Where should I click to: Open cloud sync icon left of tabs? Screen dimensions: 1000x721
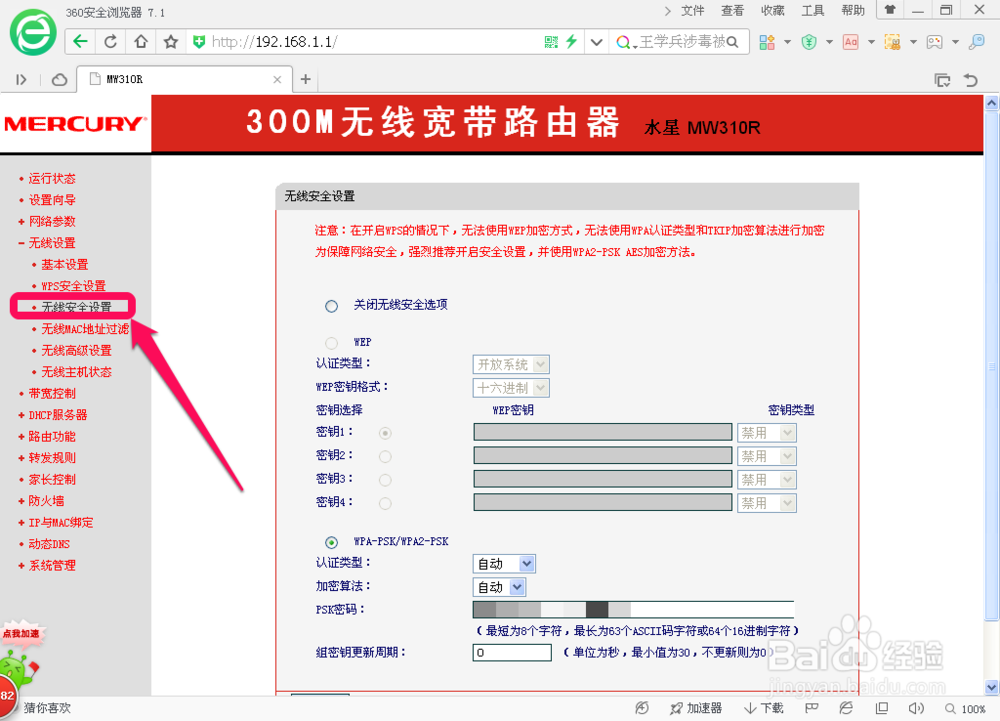click(x=59, y=80)
